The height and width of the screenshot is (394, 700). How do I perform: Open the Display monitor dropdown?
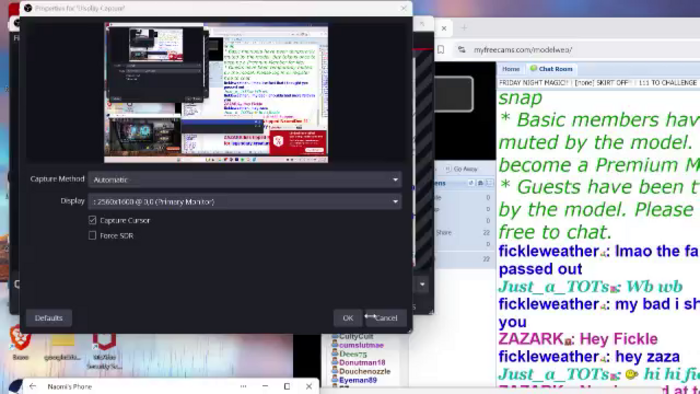click(x=245, y=202)
